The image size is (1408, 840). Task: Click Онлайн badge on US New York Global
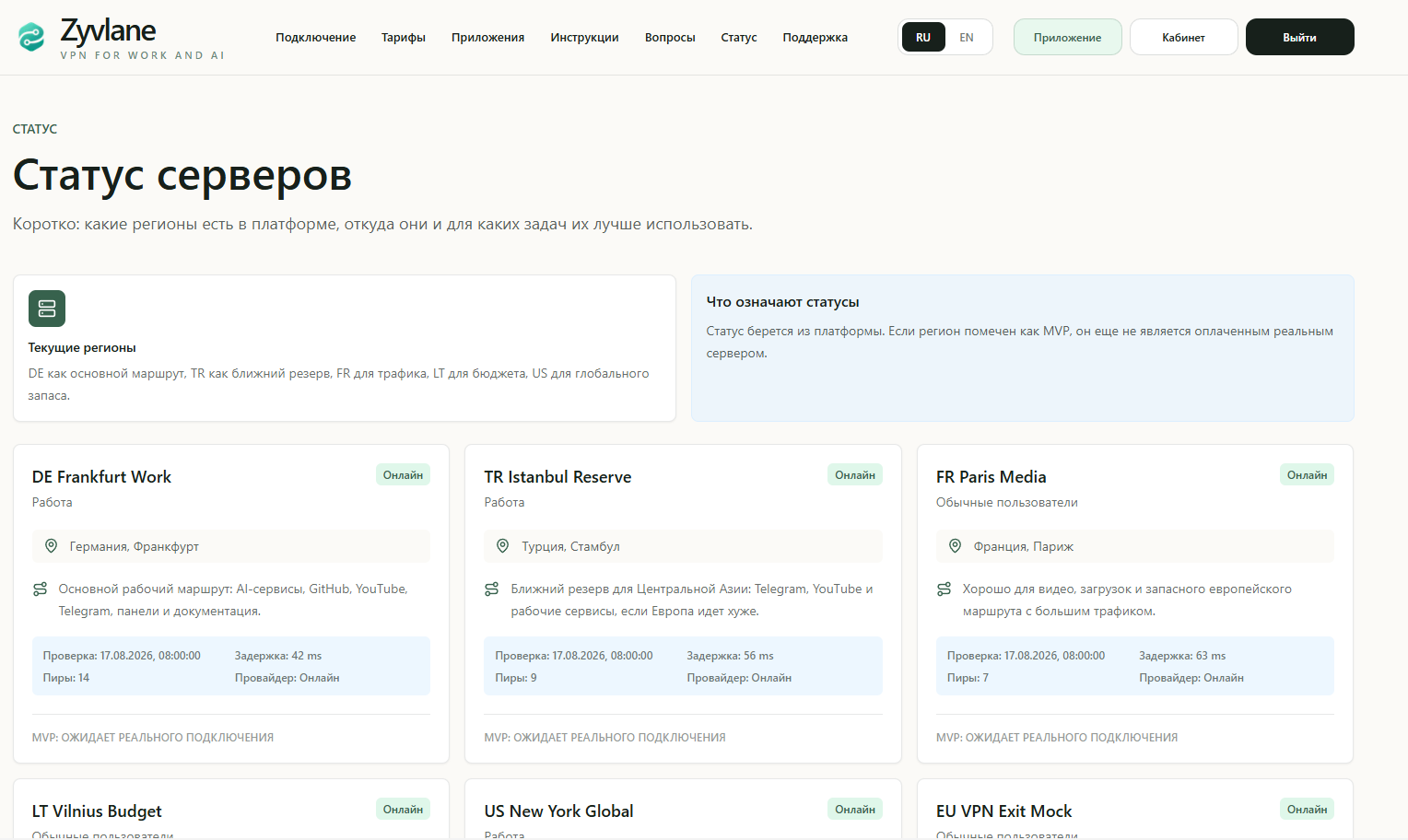[x=855, y=810]
